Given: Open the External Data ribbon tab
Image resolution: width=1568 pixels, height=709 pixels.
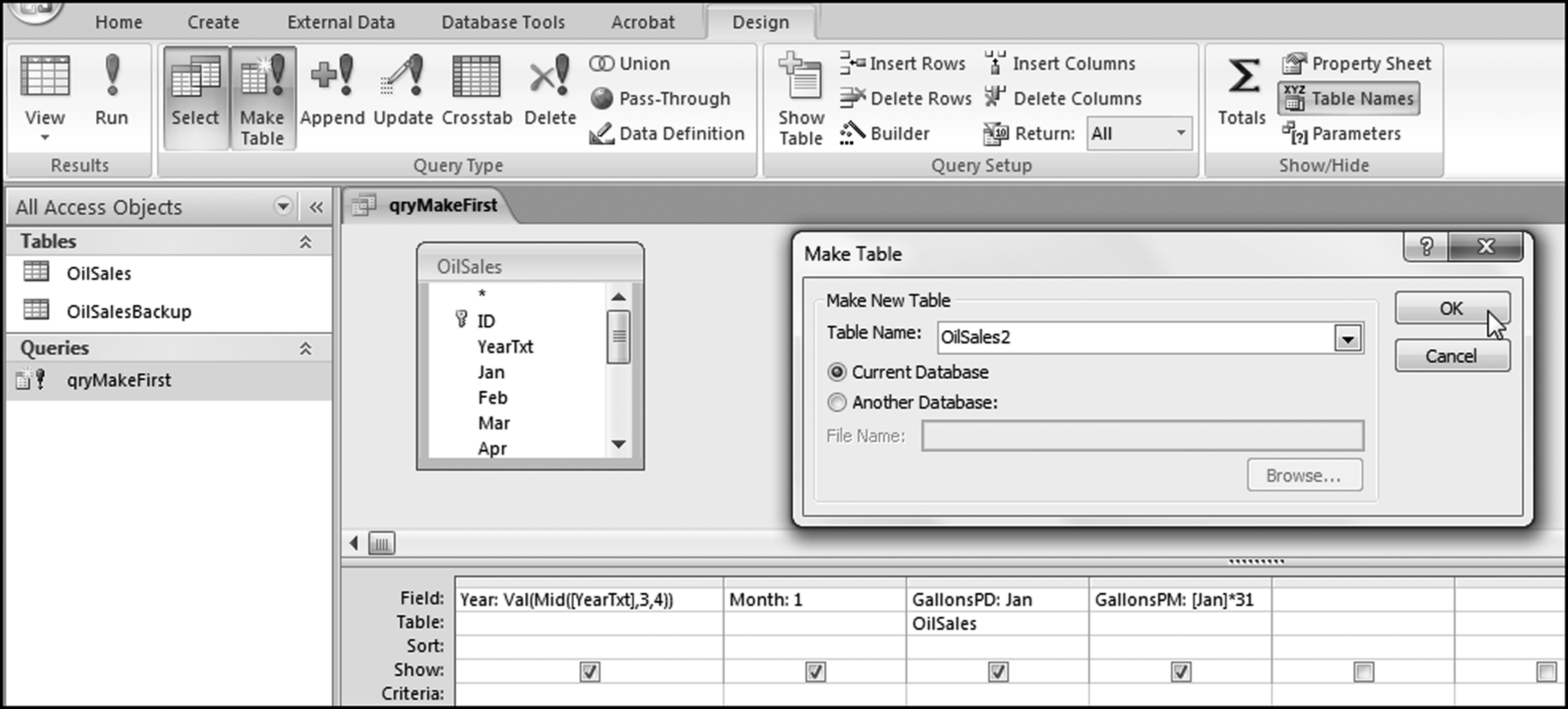Looking at the screenshot, I should pos(341,22).
